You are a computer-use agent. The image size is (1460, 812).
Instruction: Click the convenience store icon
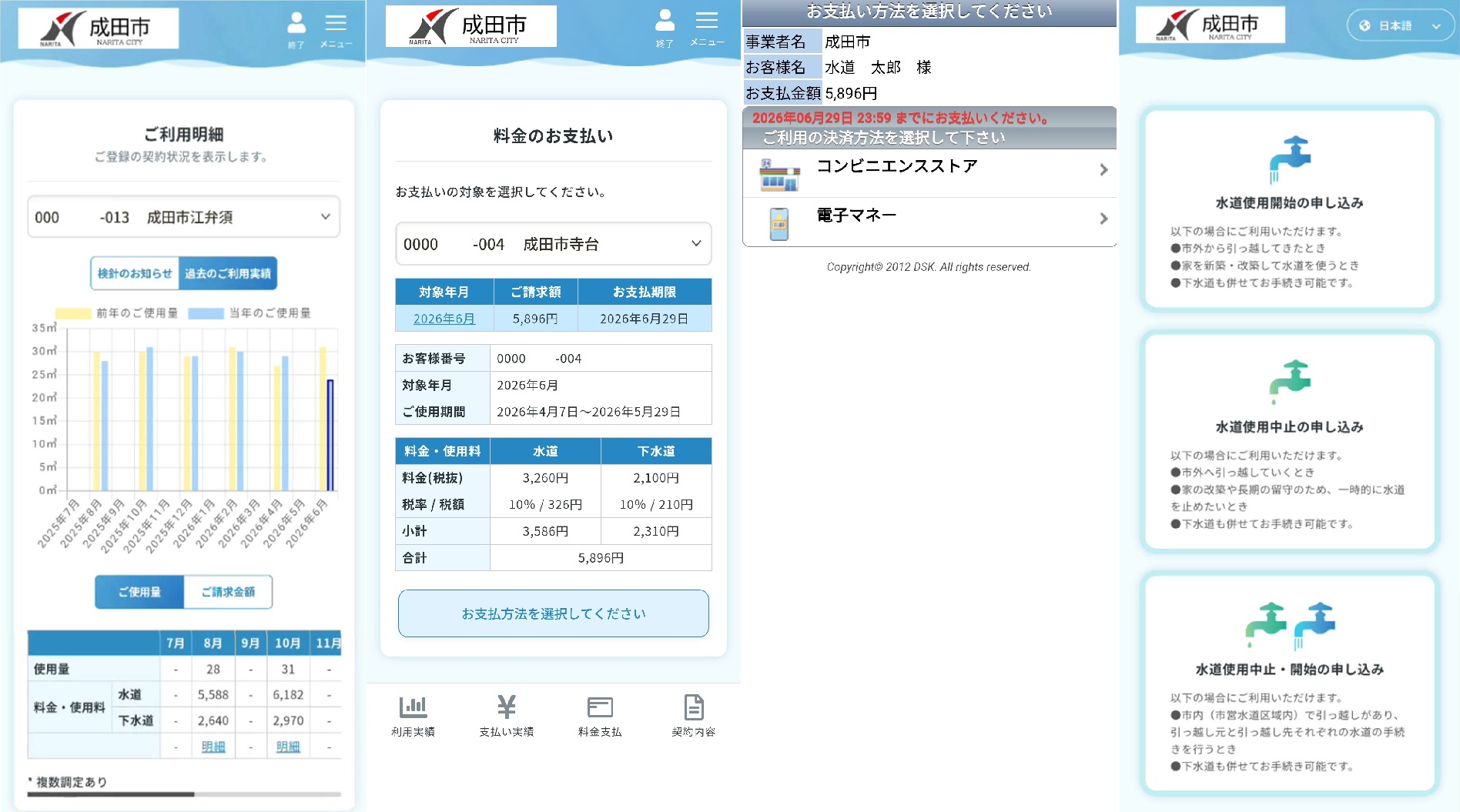point(779,174)
